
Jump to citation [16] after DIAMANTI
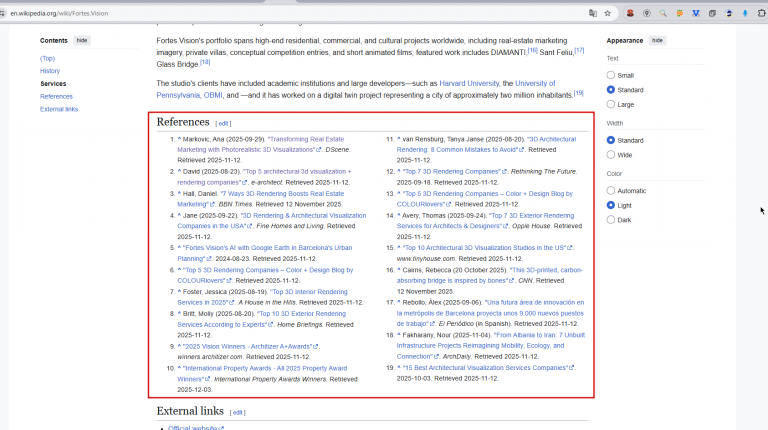[x=532, y=50]
